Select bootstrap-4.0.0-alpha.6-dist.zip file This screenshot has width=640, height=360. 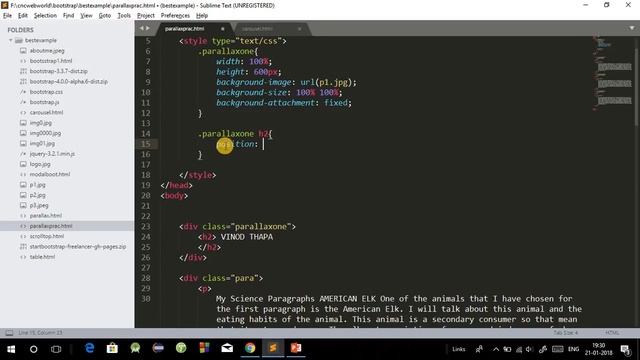(69, 82)
